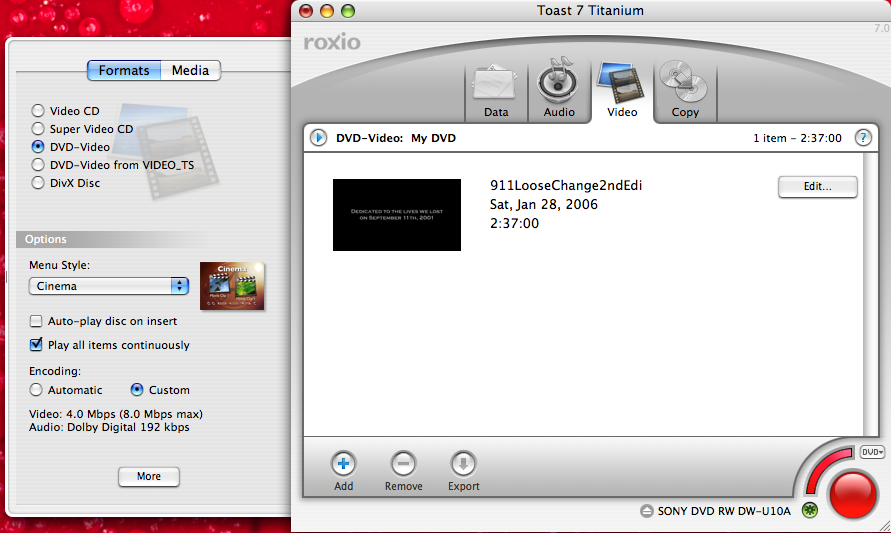Click the Edit... button for the video
This screenshot has height=533, width=891.
pyautogui.click(x=817, y=186)
